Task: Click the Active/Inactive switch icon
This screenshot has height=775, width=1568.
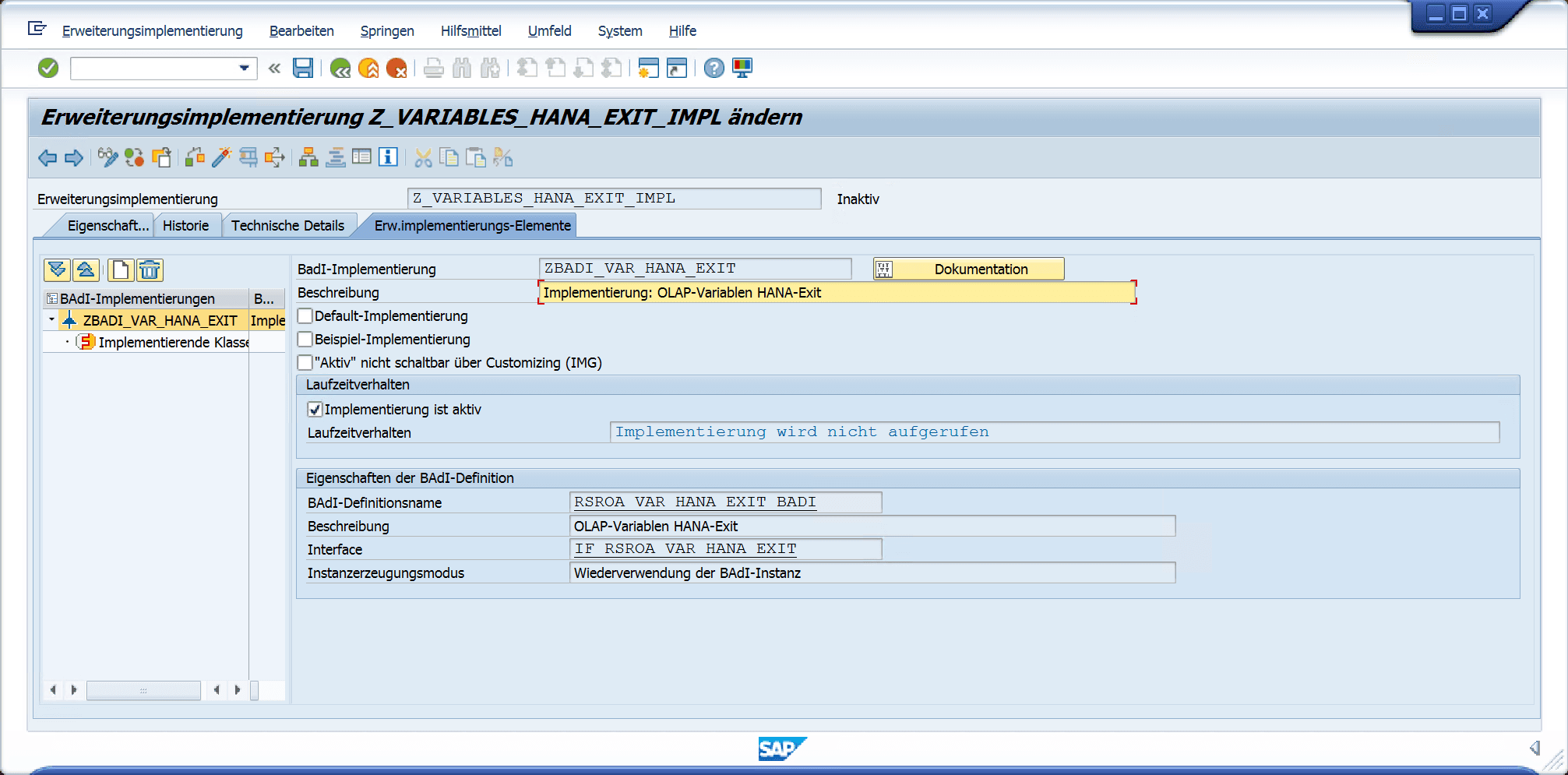Action: tap(134, 158)
